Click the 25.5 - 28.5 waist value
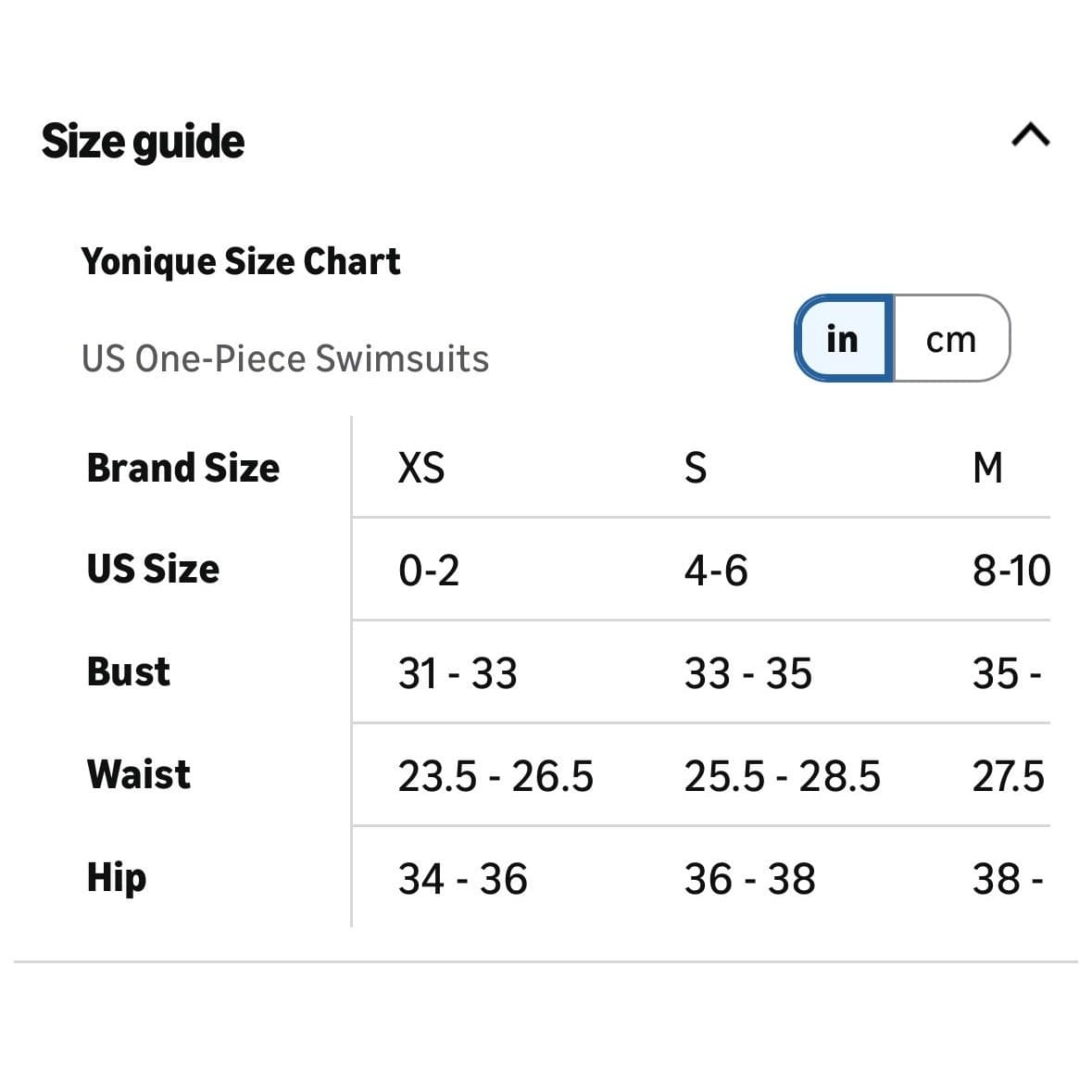This screenshot has width=1092, height=1092. tap(782, 776)
